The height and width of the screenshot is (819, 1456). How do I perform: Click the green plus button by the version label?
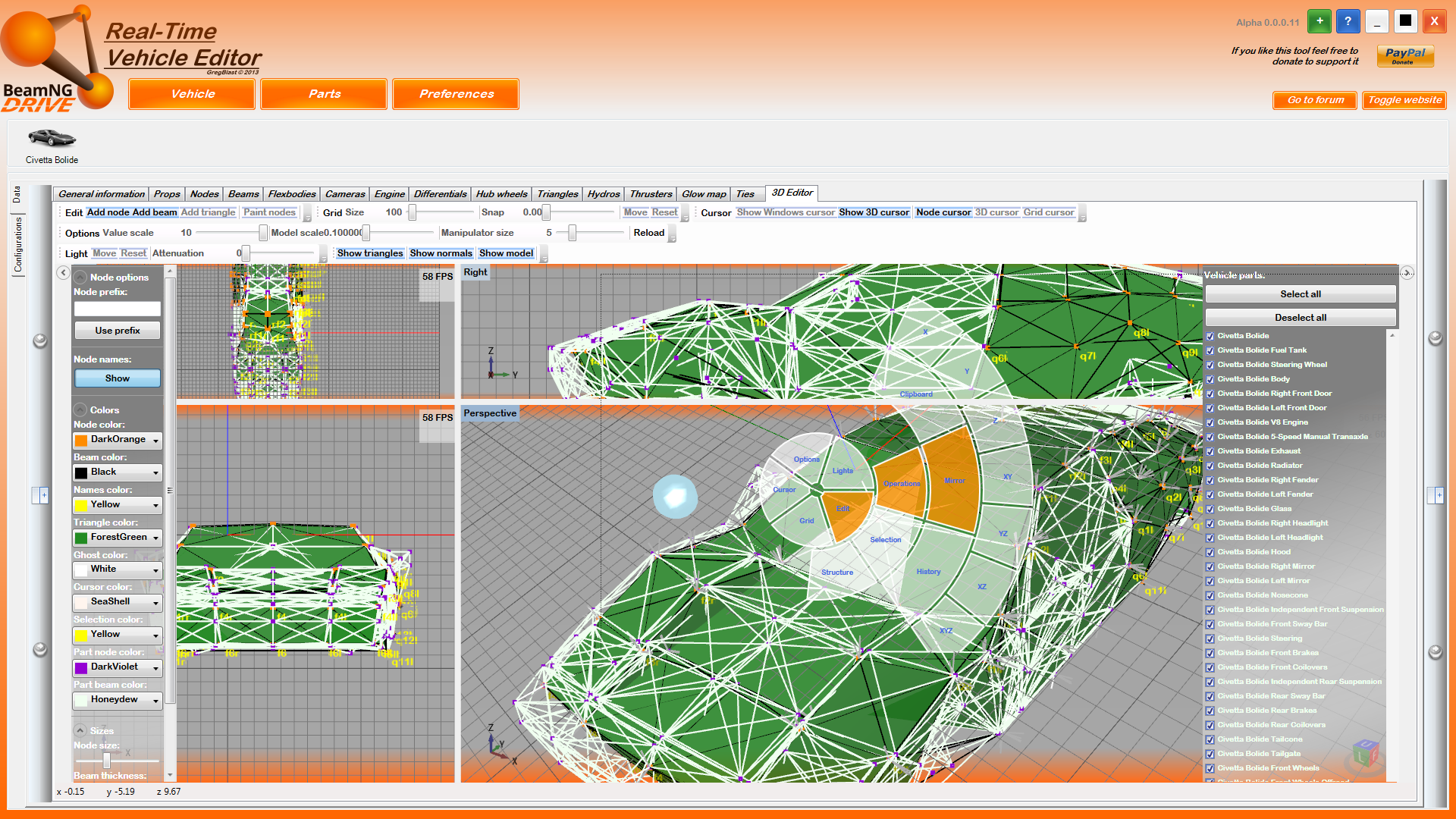(1319, 21)
